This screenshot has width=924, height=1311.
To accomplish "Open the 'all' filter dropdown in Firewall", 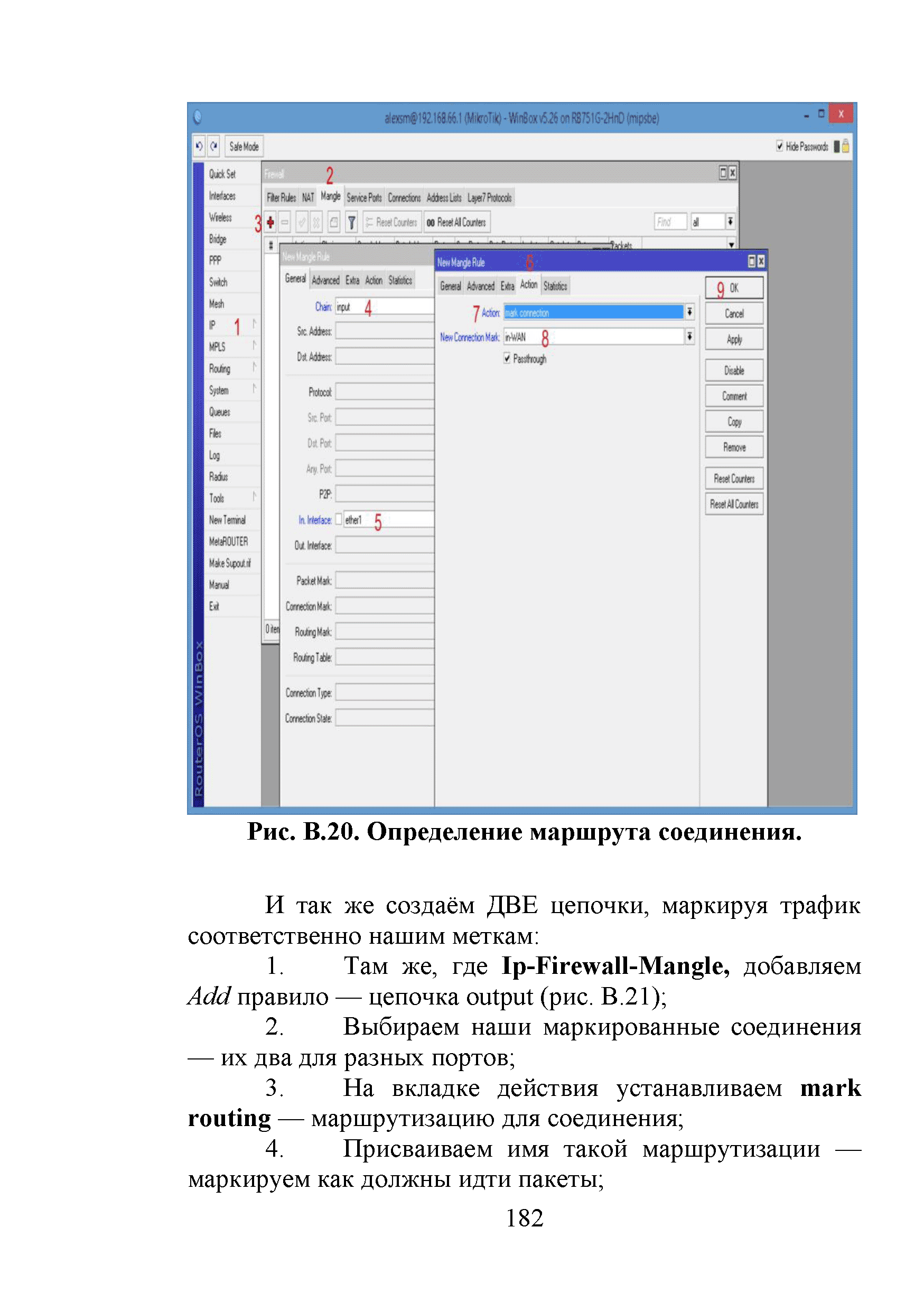I will (x=730, y=221).
